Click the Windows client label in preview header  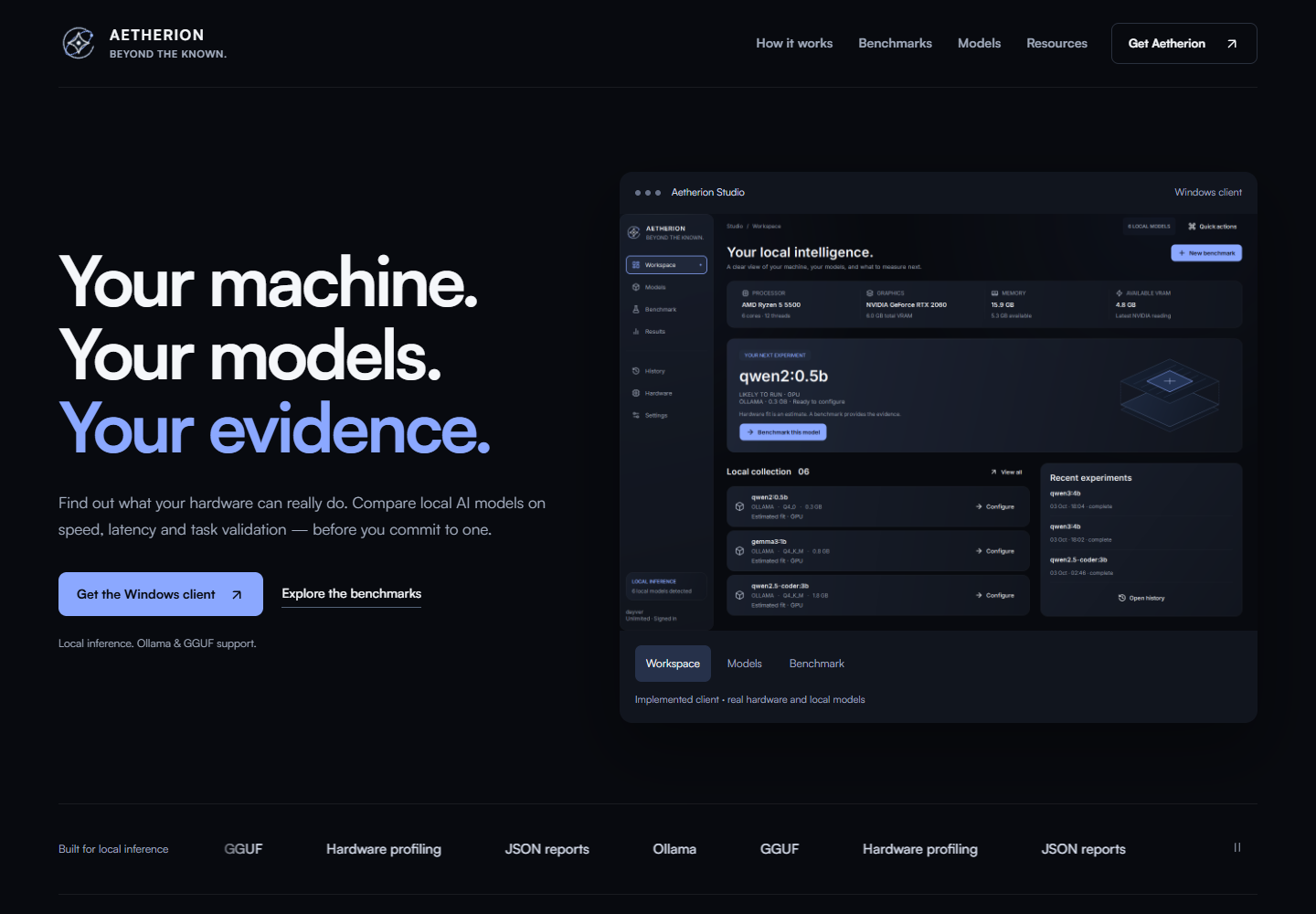point(1208,192)
